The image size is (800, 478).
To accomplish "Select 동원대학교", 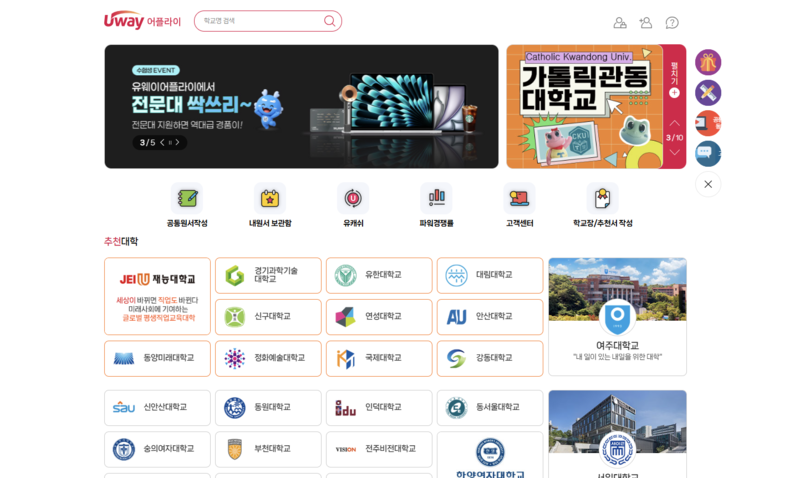I will click(x=268, y=408).
